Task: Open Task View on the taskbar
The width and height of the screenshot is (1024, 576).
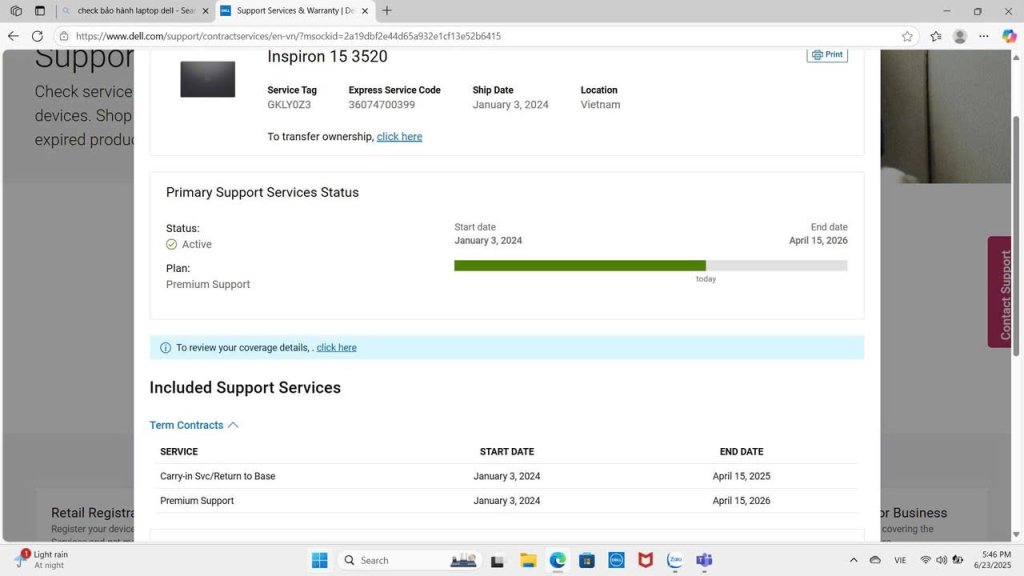Action: pyautogui.click(x=497, y=560)
